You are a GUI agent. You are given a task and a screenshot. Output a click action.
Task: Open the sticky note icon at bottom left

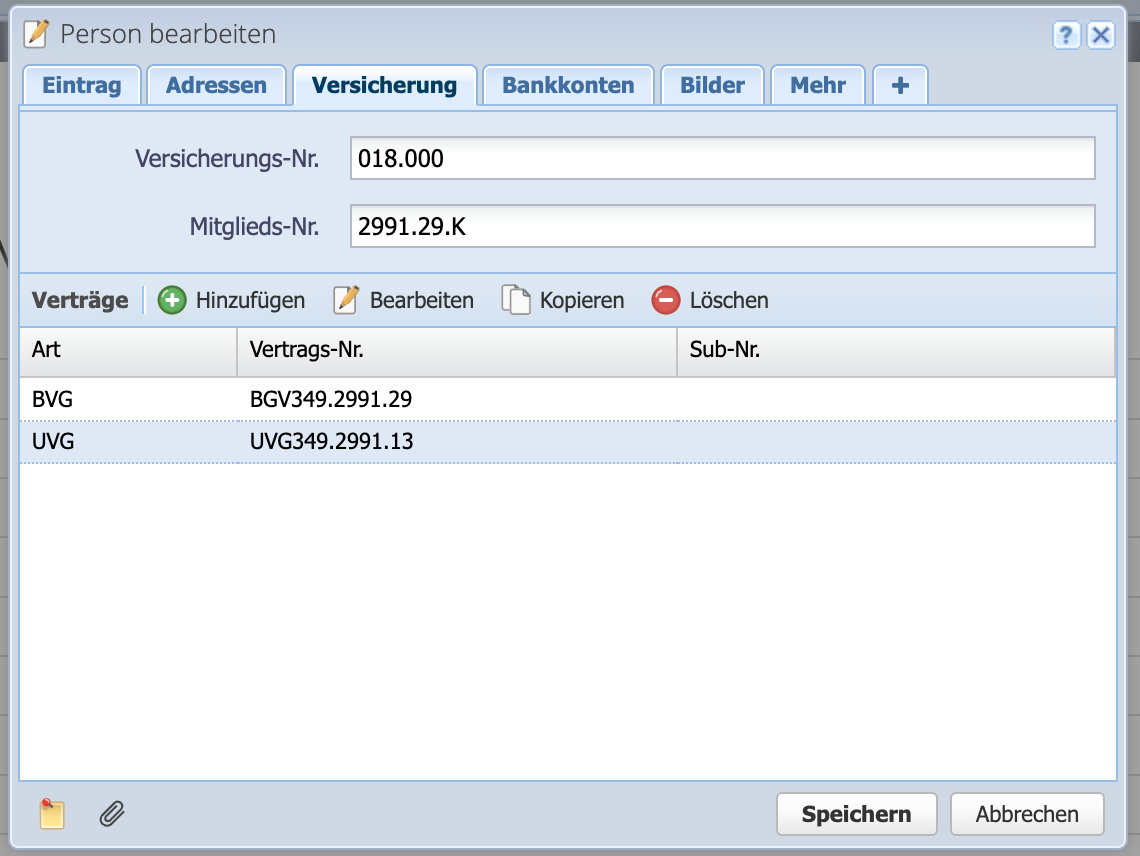tap(52, 814)
